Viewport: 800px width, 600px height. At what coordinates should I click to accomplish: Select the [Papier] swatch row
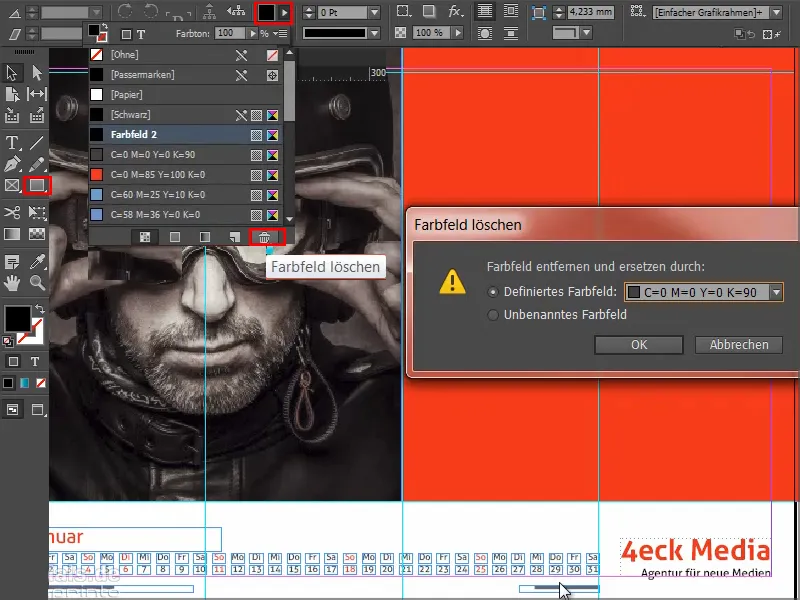tap(186, 94)
